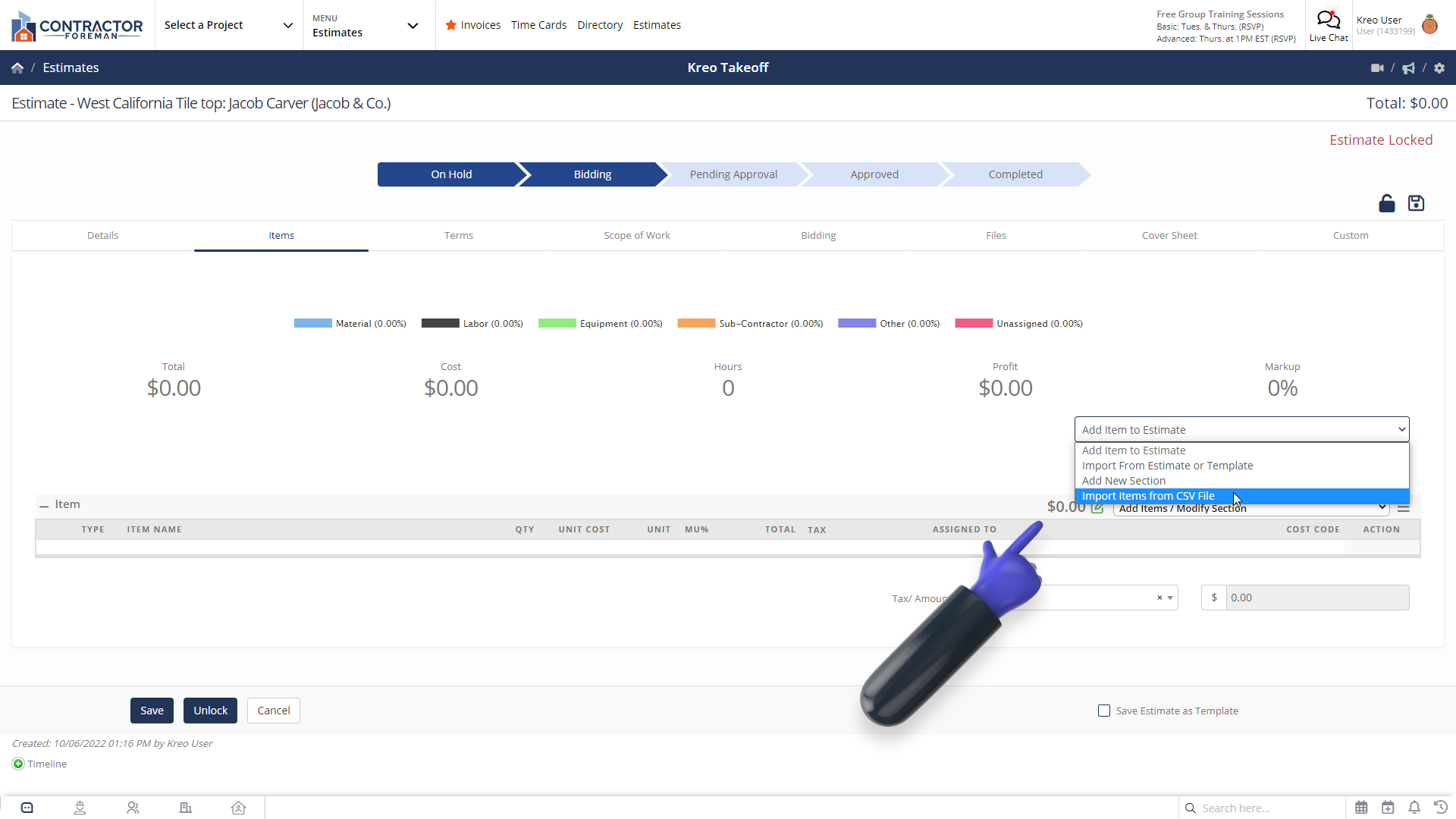Viewport: 1456px width, 819px height.
Task: Switch to the Details tab
Action: pyautogui.click(x=102, y=236)
